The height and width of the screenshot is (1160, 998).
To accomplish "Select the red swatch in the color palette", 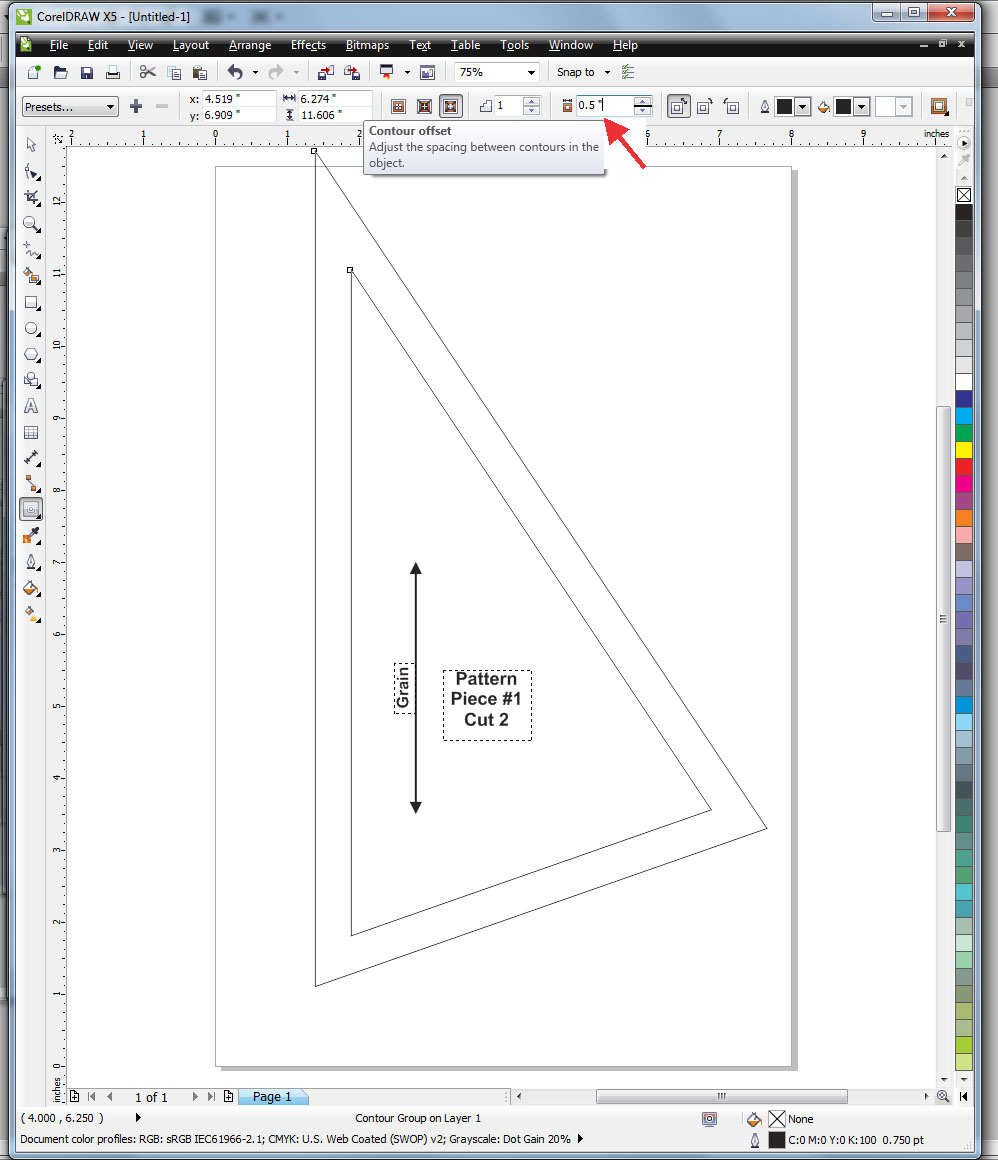I will pyautogui.click(x=964, y=467).
